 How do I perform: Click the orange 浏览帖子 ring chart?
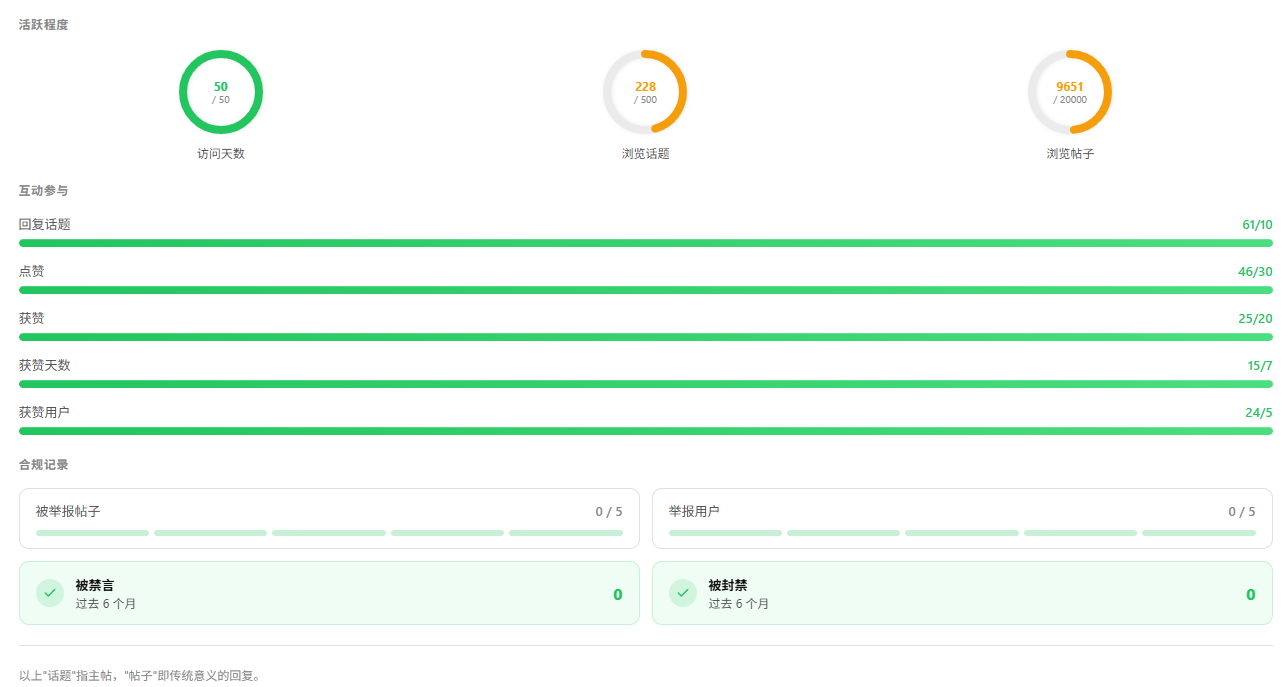click(x=1070, y=92)
